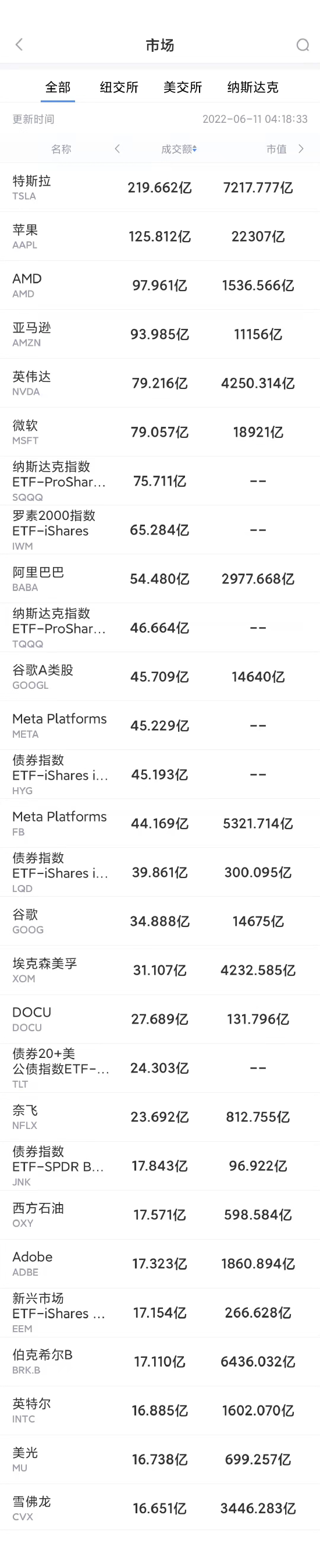
Task: Tap the back arrow icon
Action: 19,44
